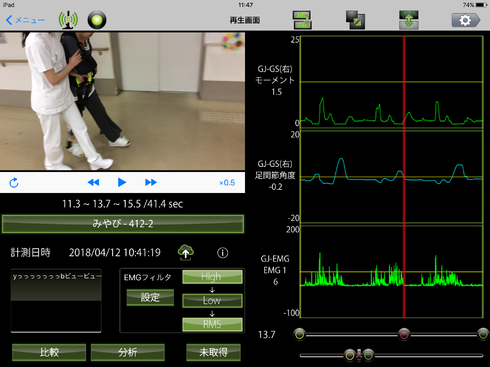Tap the GJ-GS(右) モーメント graph
The height and width of the screenshot is (367, 490).
pos(392,82)
